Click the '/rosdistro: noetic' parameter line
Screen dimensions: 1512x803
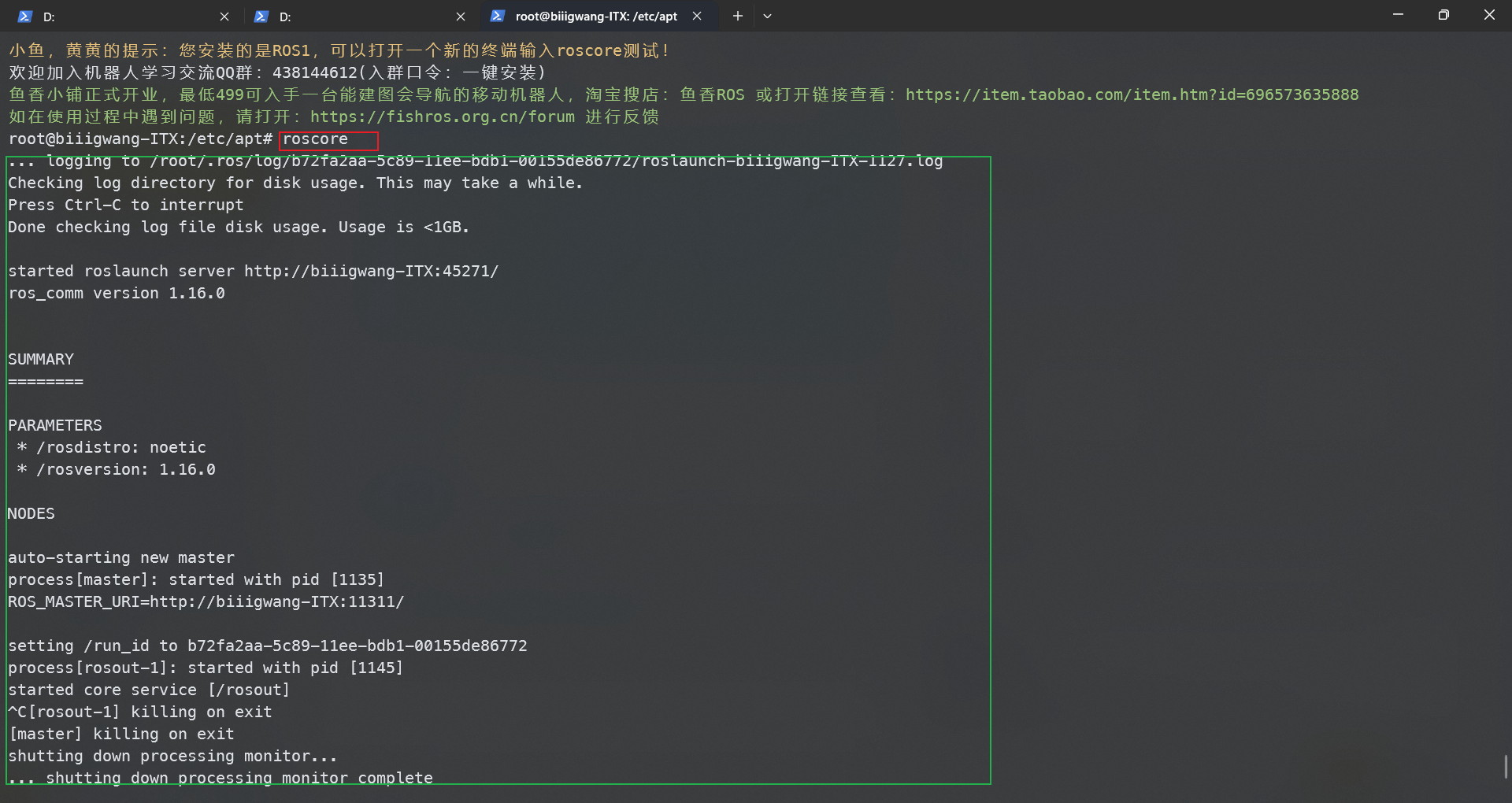click(111, 447)
